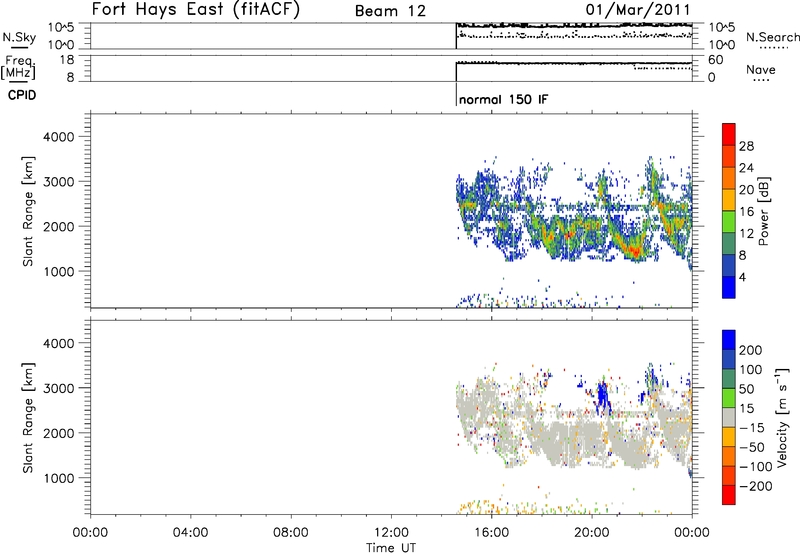Click the red high-power scatter near 21:40
This screenshot has width=800, height=554.
635,251
